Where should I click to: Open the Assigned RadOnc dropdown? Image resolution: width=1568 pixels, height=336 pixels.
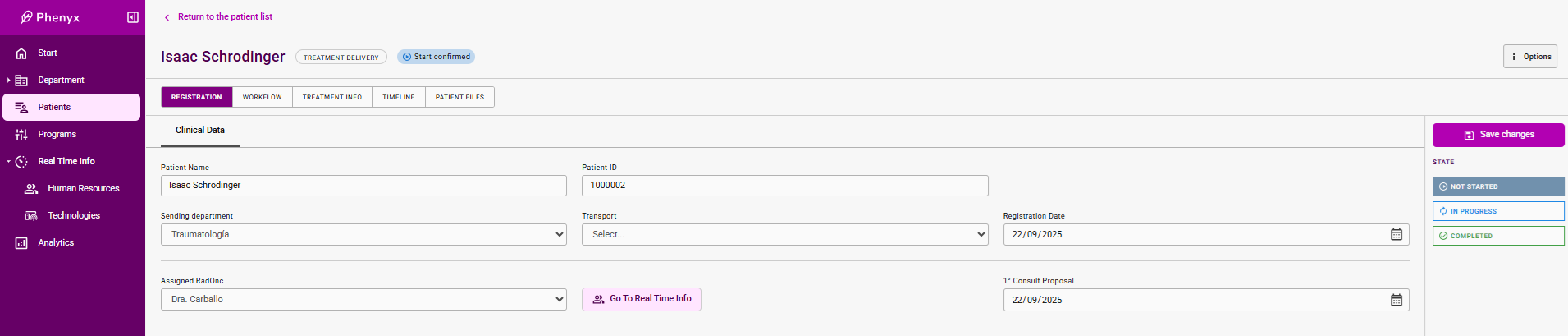coord(363,300)
